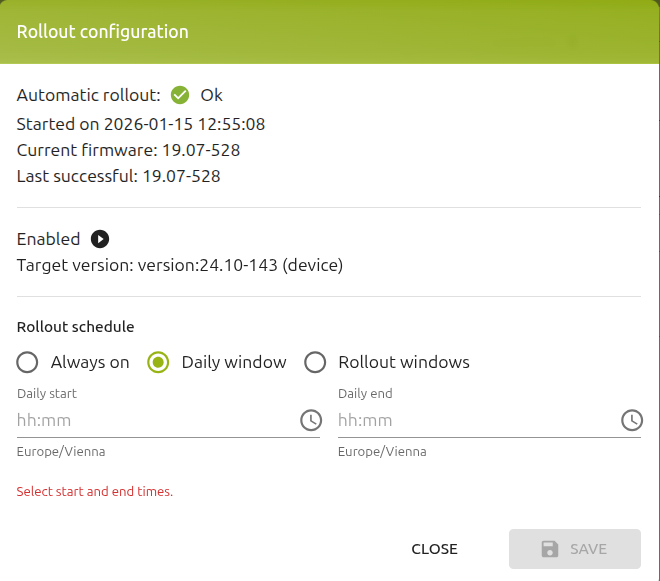Click the Target version text line

click(180, 265)
